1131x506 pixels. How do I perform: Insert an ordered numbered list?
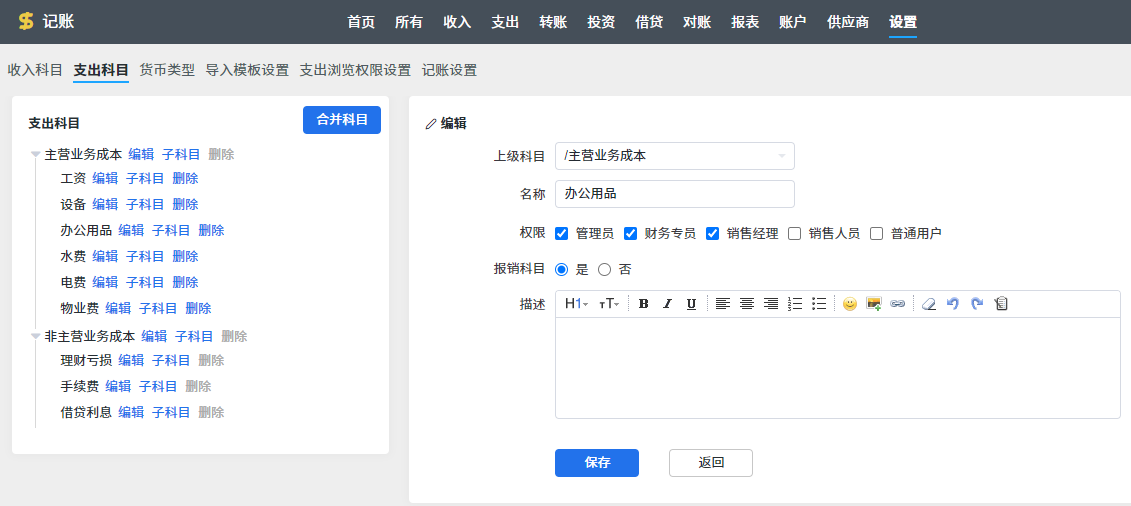(795, 304)
